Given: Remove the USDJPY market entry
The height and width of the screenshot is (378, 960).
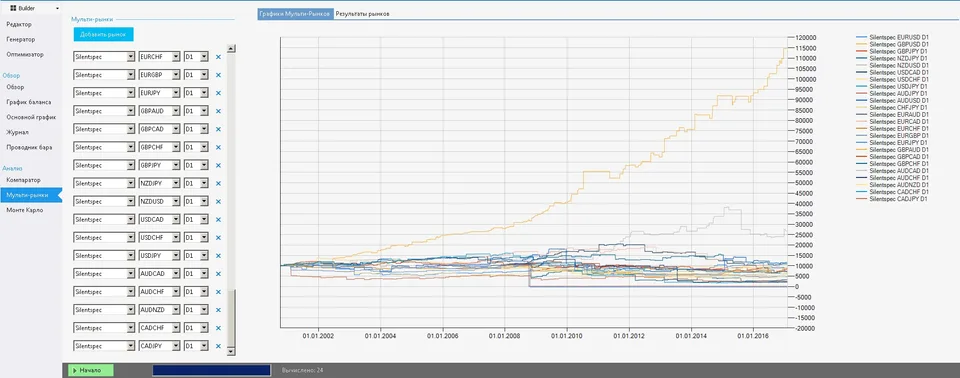Looking at the screenshot, I should pos(218,255).
